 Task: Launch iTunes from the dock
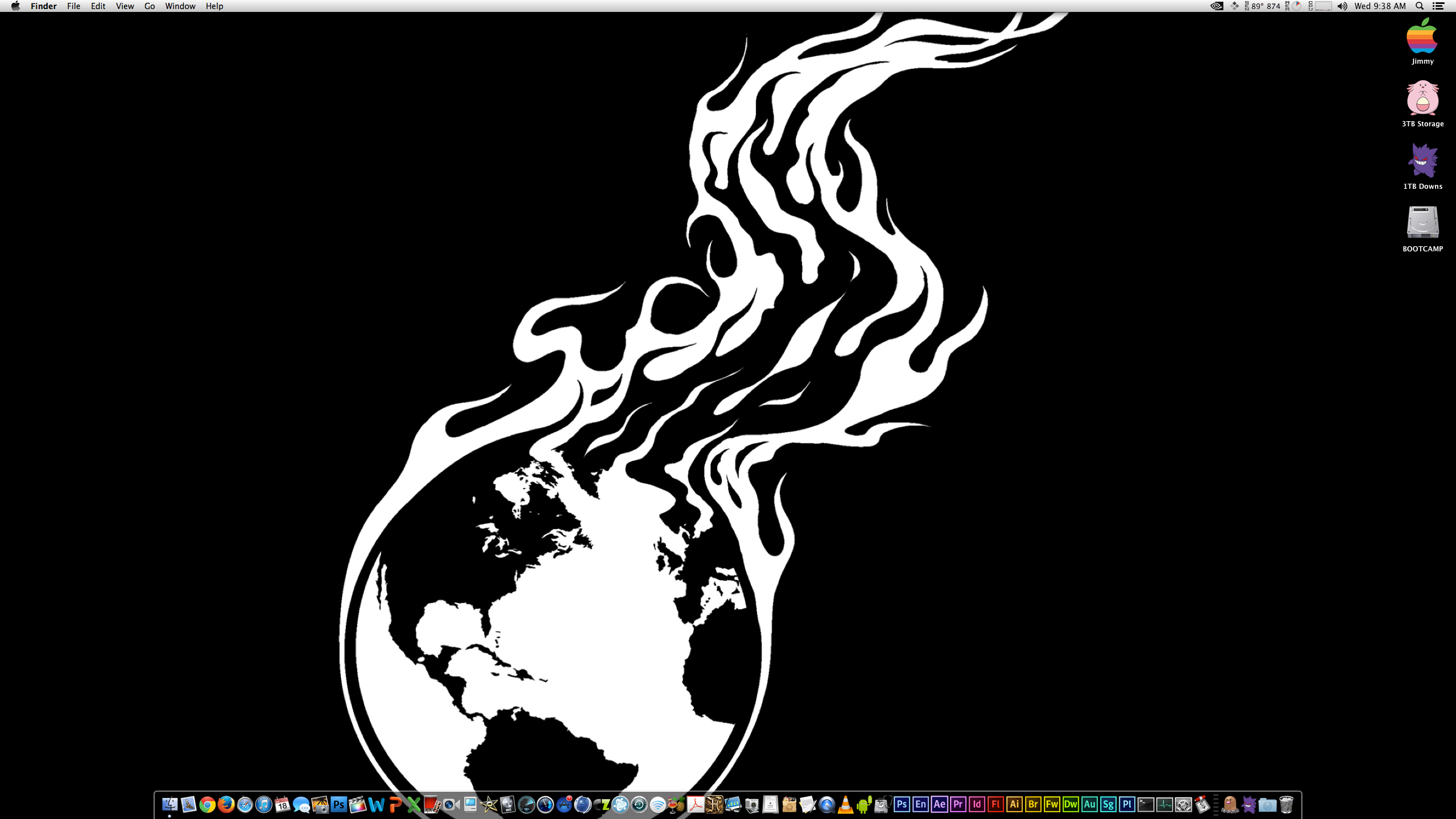(263, 804)
